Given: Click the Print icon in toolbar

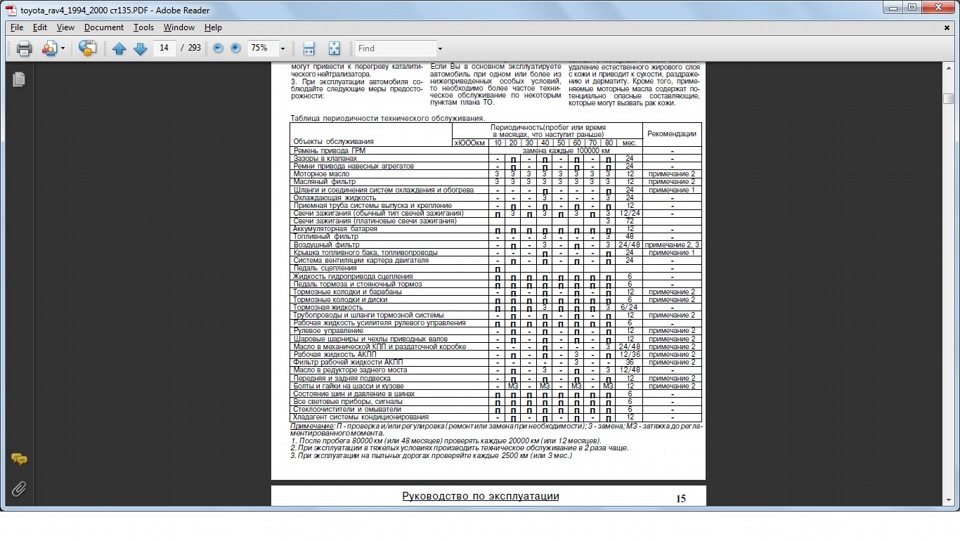Looking at the screenshot, I should [24, 48].
